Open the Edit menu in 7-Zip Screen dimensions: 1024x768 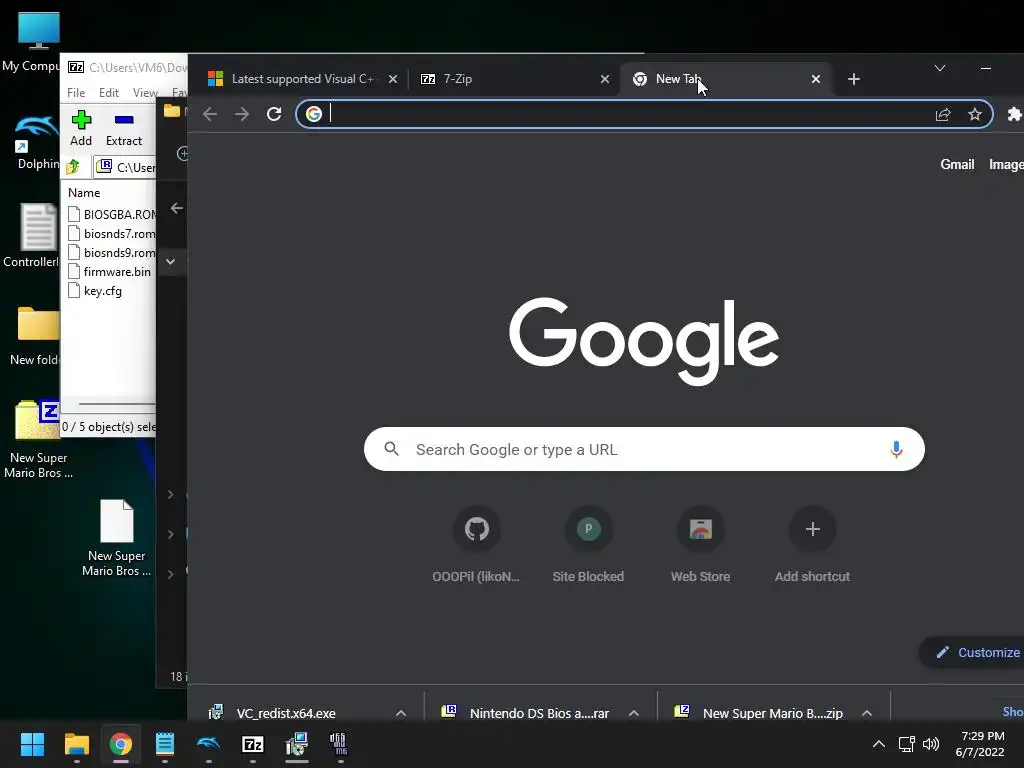pos(108,93)
